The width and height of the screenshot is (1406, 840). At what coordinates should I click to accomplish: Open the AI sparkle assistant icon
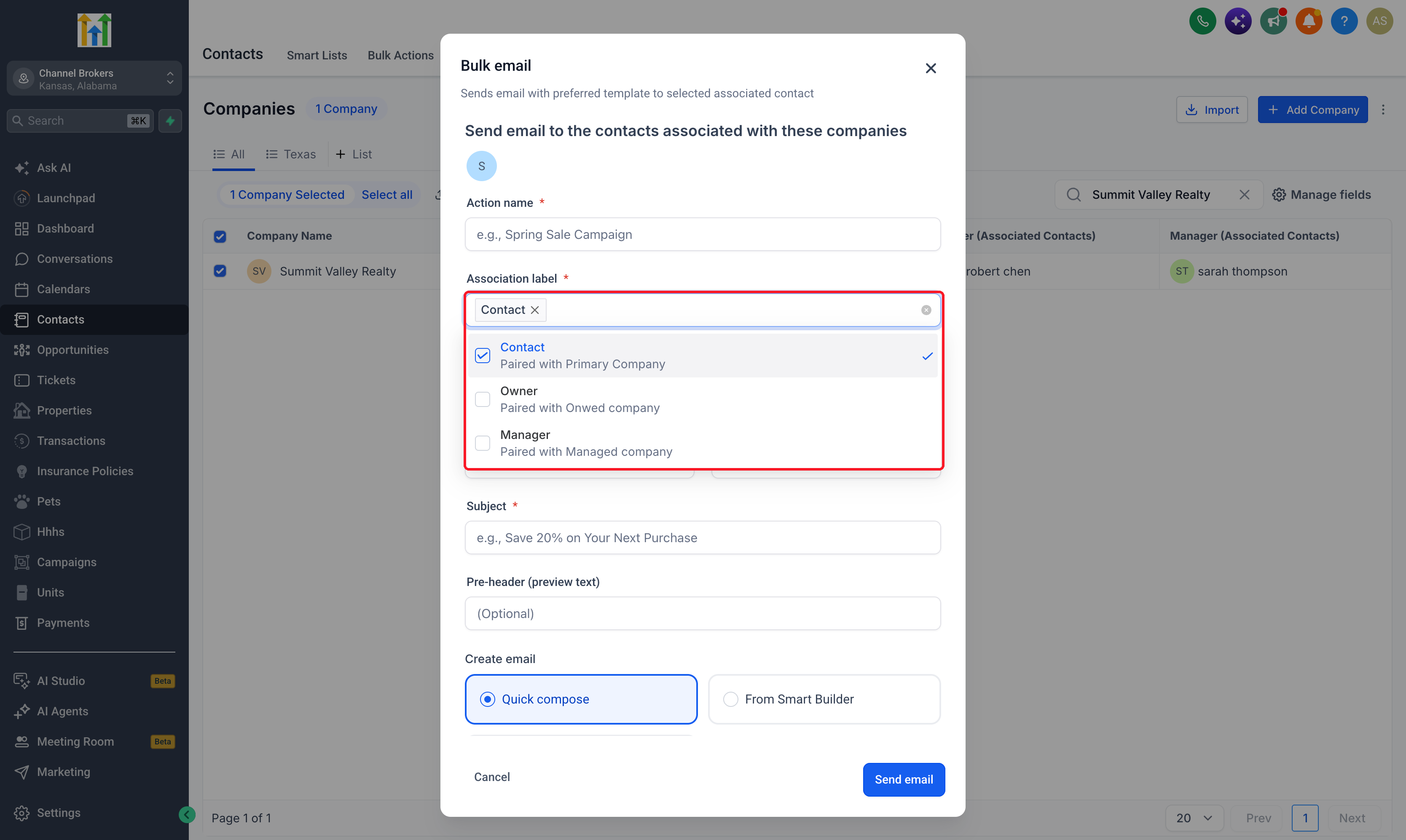[x=1238, y=21]
